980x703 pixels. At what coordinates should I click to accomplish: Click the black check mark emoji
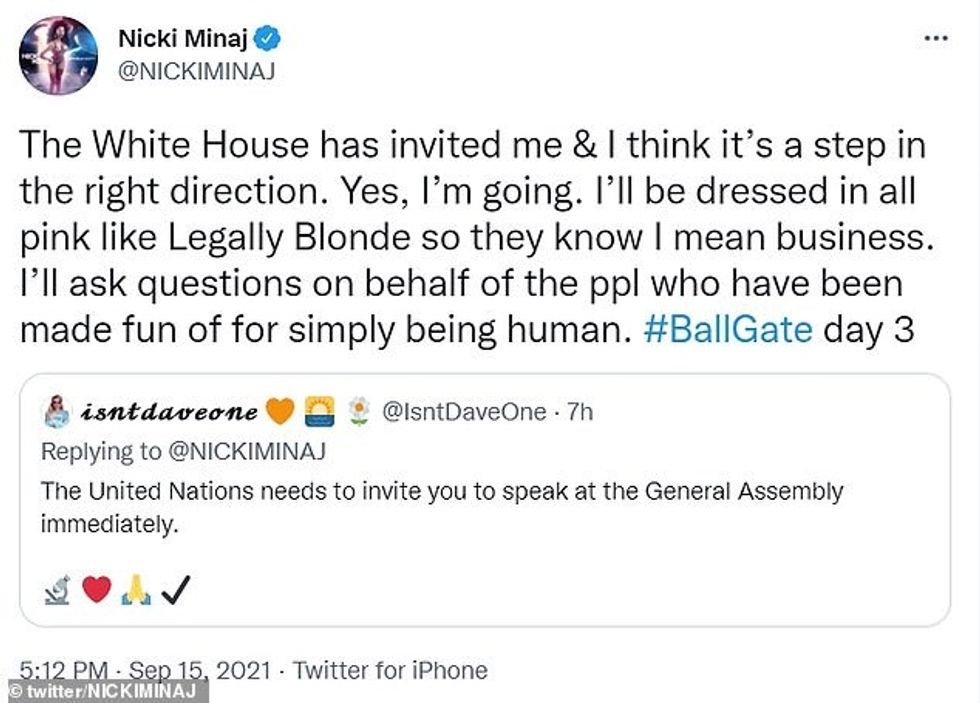pyautogui.click(x=174, y=592)
